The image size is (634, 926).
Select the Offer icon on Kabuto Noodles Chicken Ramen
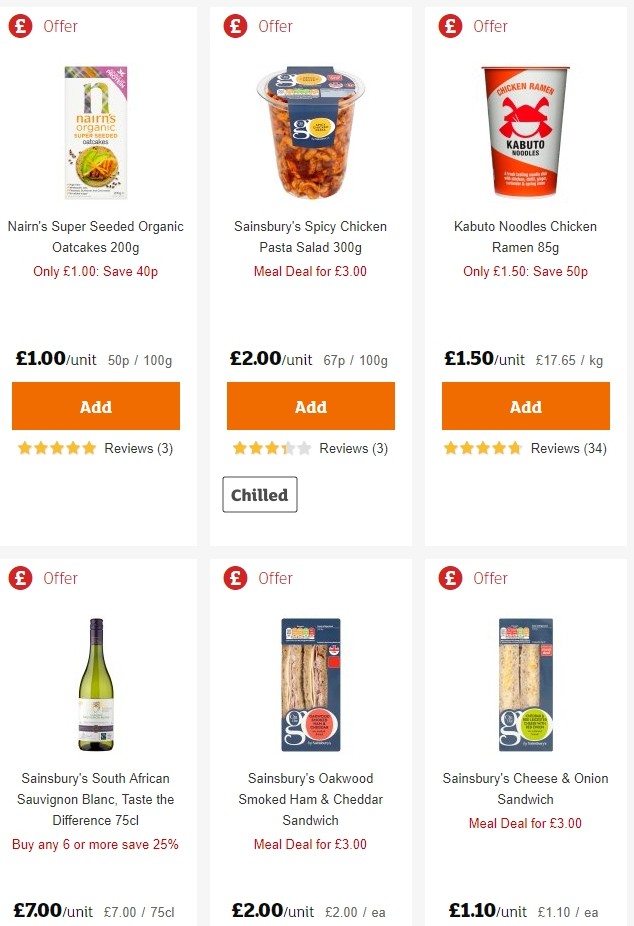450,26
